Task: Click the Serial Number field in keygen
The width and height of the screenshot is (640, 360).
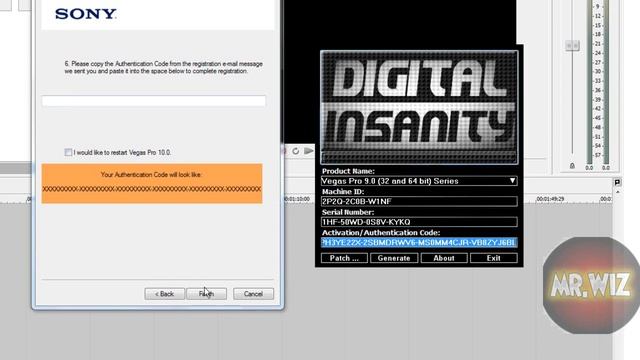Action: click(x=419, y=222)
